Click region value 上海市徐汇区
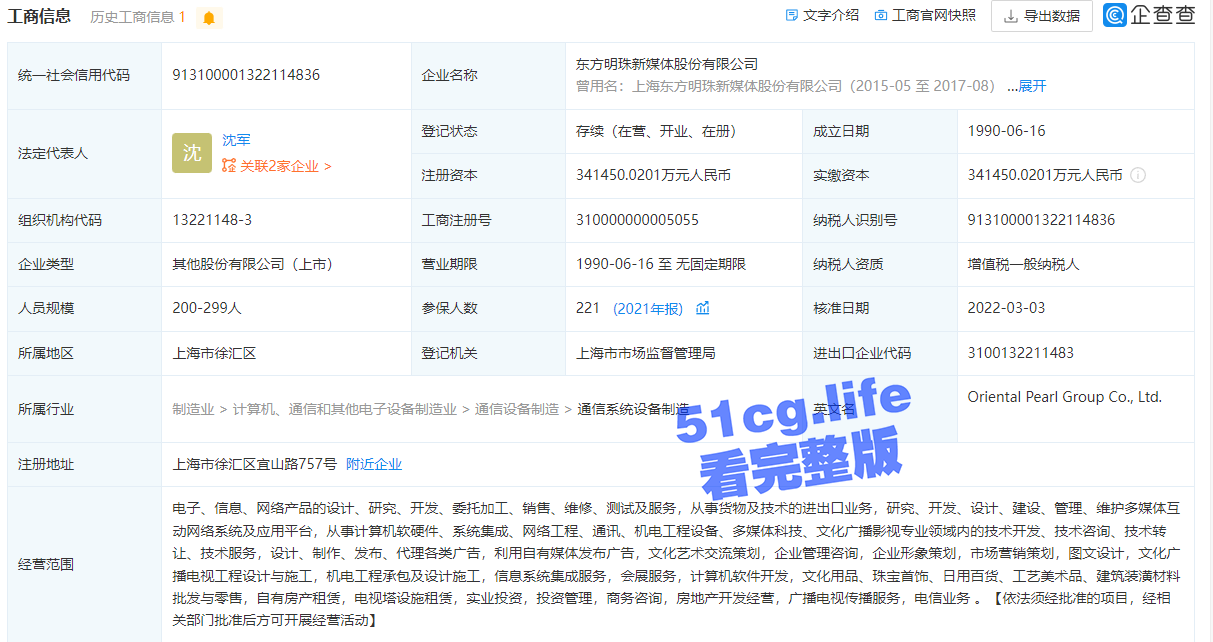 point(214,353)
